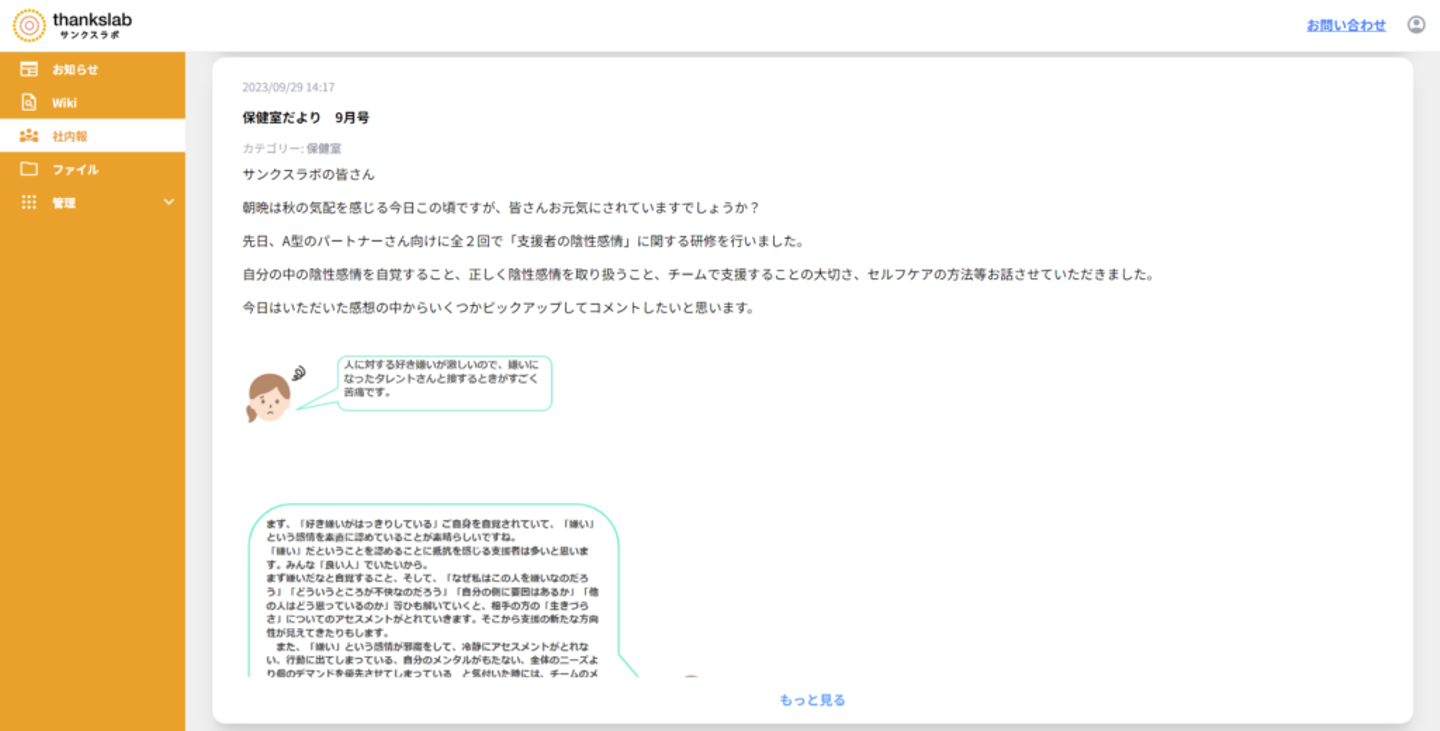Click もっと見る to read more
The image size is (1440, 731).
(812, 700)
